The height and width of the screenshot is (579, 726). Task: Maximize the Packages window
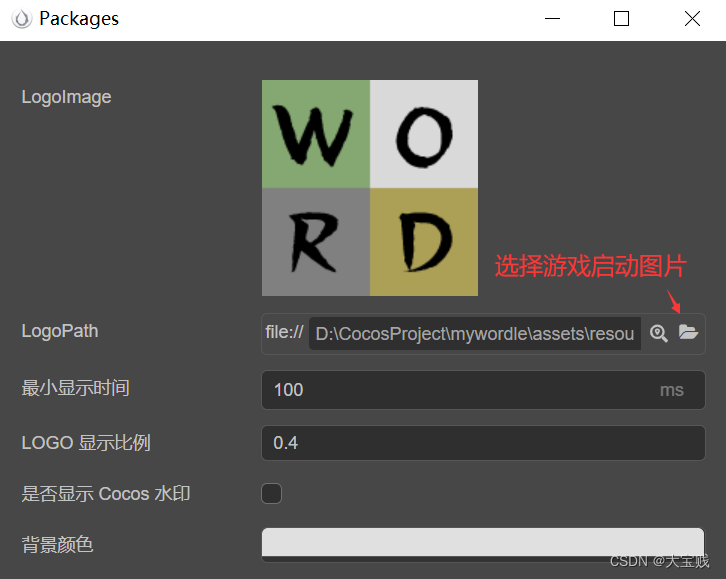coord(621,19)
